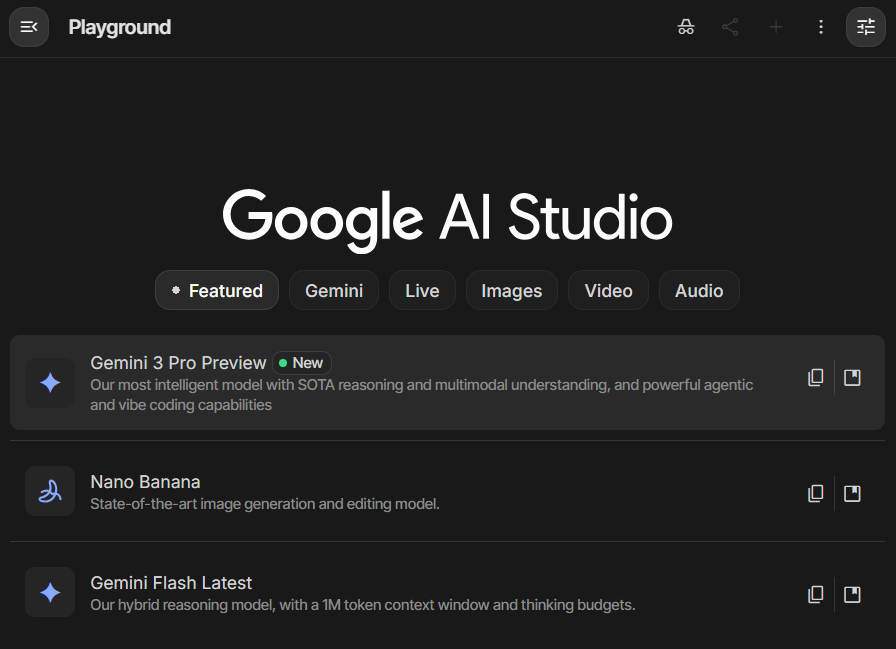The image size is (896, 649).
Task: Click the Nano Banana banana icon
Action: pos(50,491)
